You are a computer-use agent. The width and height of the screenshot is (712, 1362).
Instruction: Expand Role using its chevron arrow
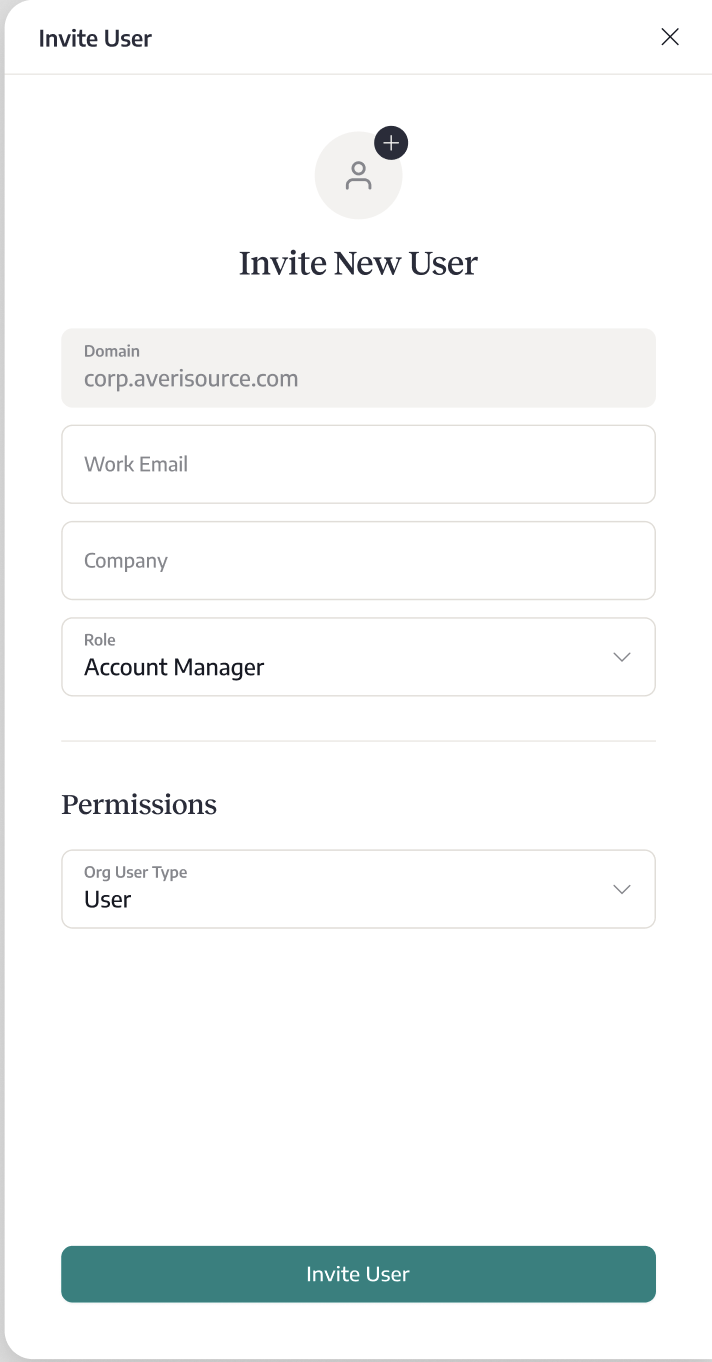pyautogui.click(x=622, y=657)
